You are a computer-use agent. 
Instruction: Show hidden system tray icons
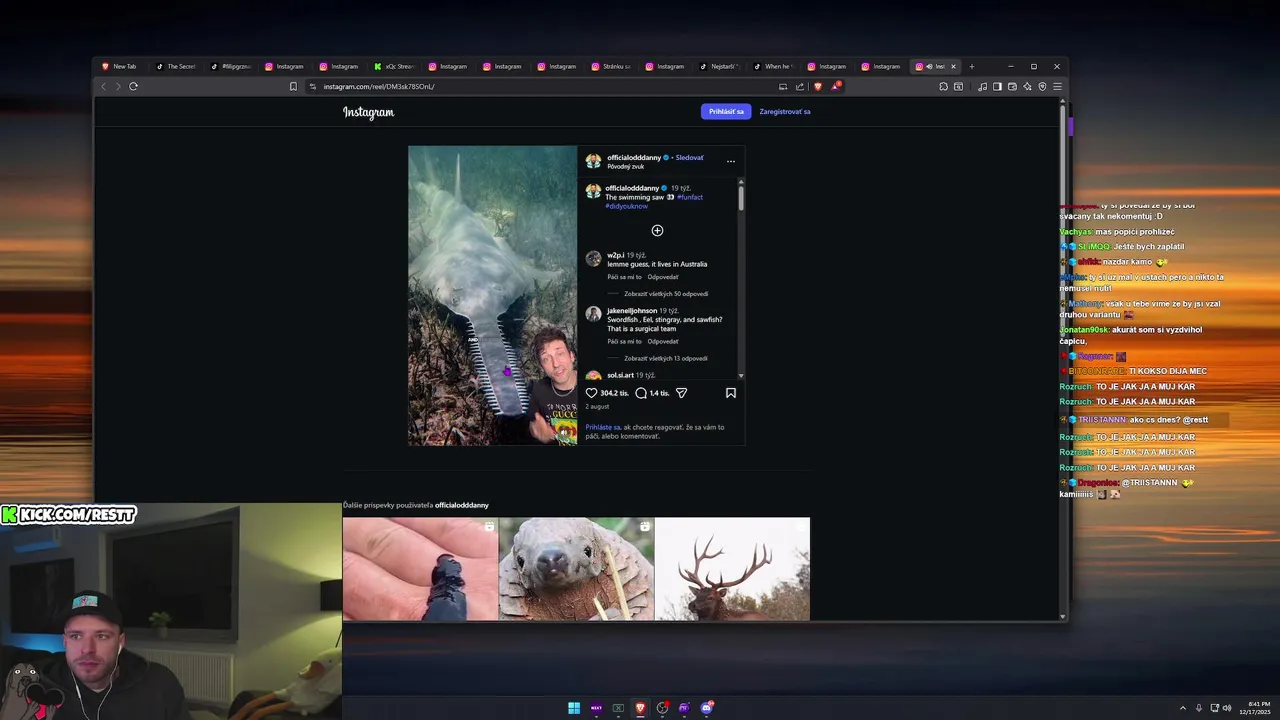click(x=1183, y=708)
